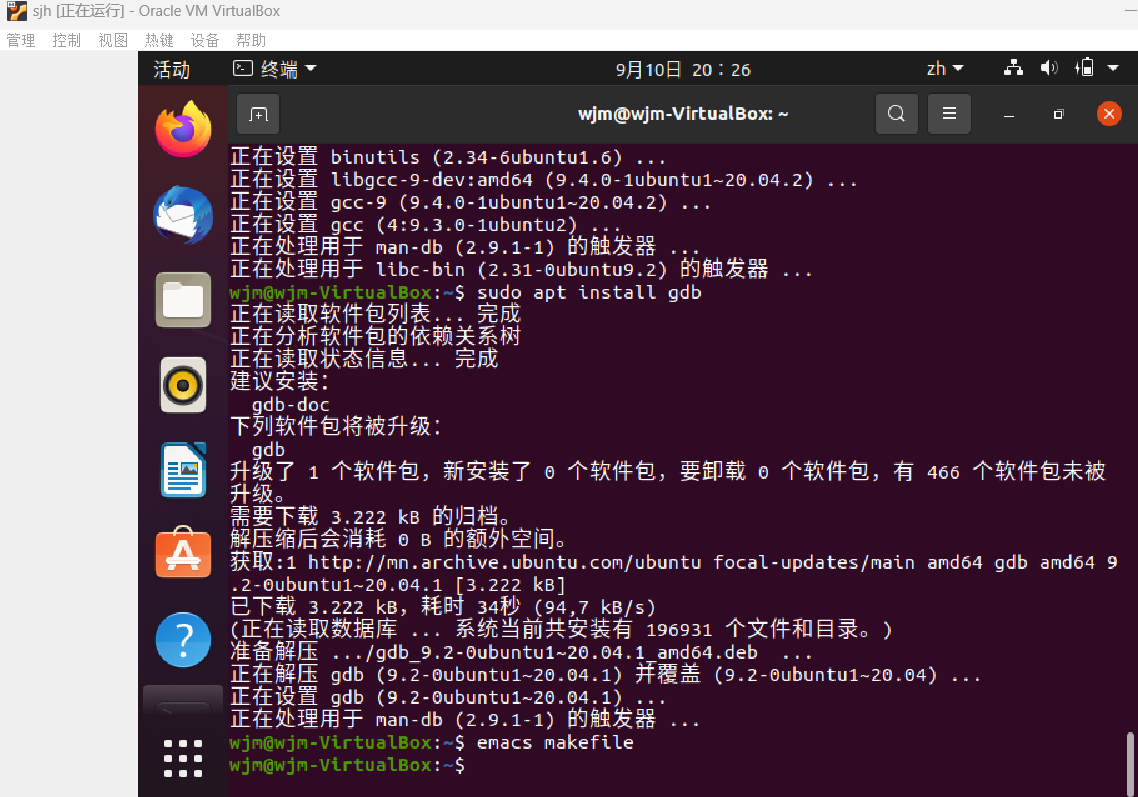This screenshot has width=1138, height=797.
Task: Open the 9月10日 clock calendar
Action: 683,70
